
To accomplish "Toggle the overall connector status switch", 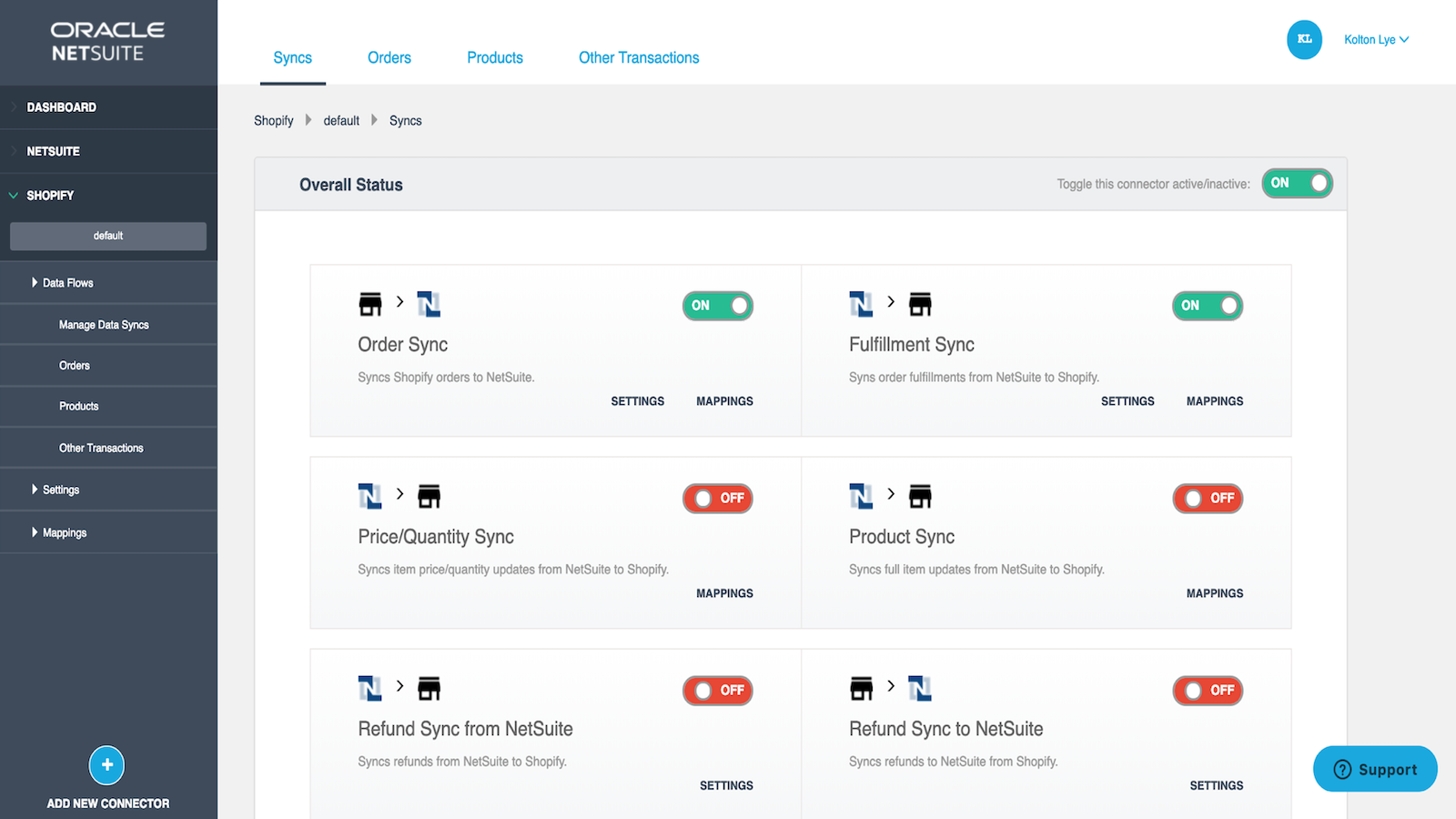I will [1297, 184].
